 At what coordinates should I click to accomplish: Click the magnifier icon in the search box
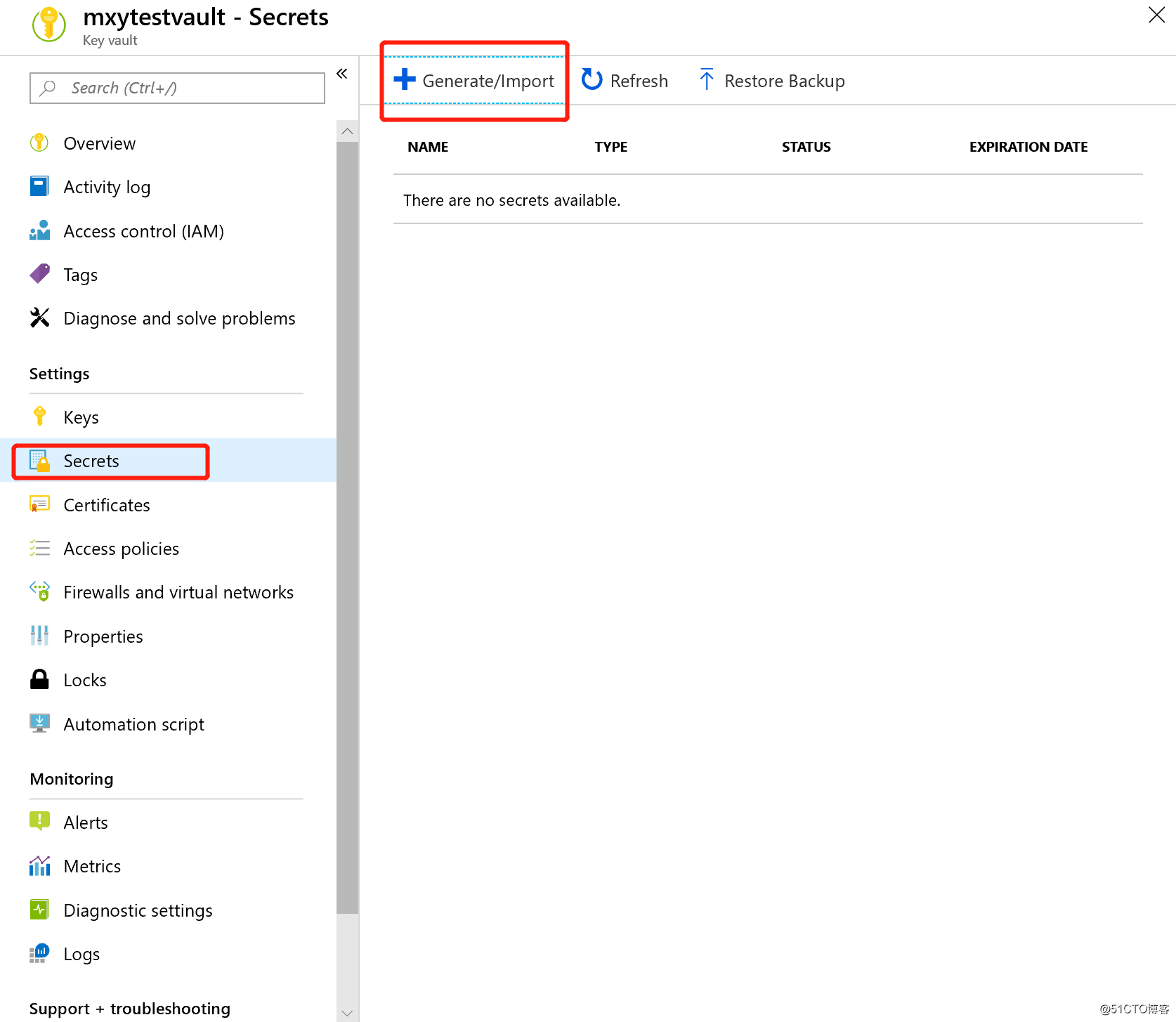pos(48,88)
